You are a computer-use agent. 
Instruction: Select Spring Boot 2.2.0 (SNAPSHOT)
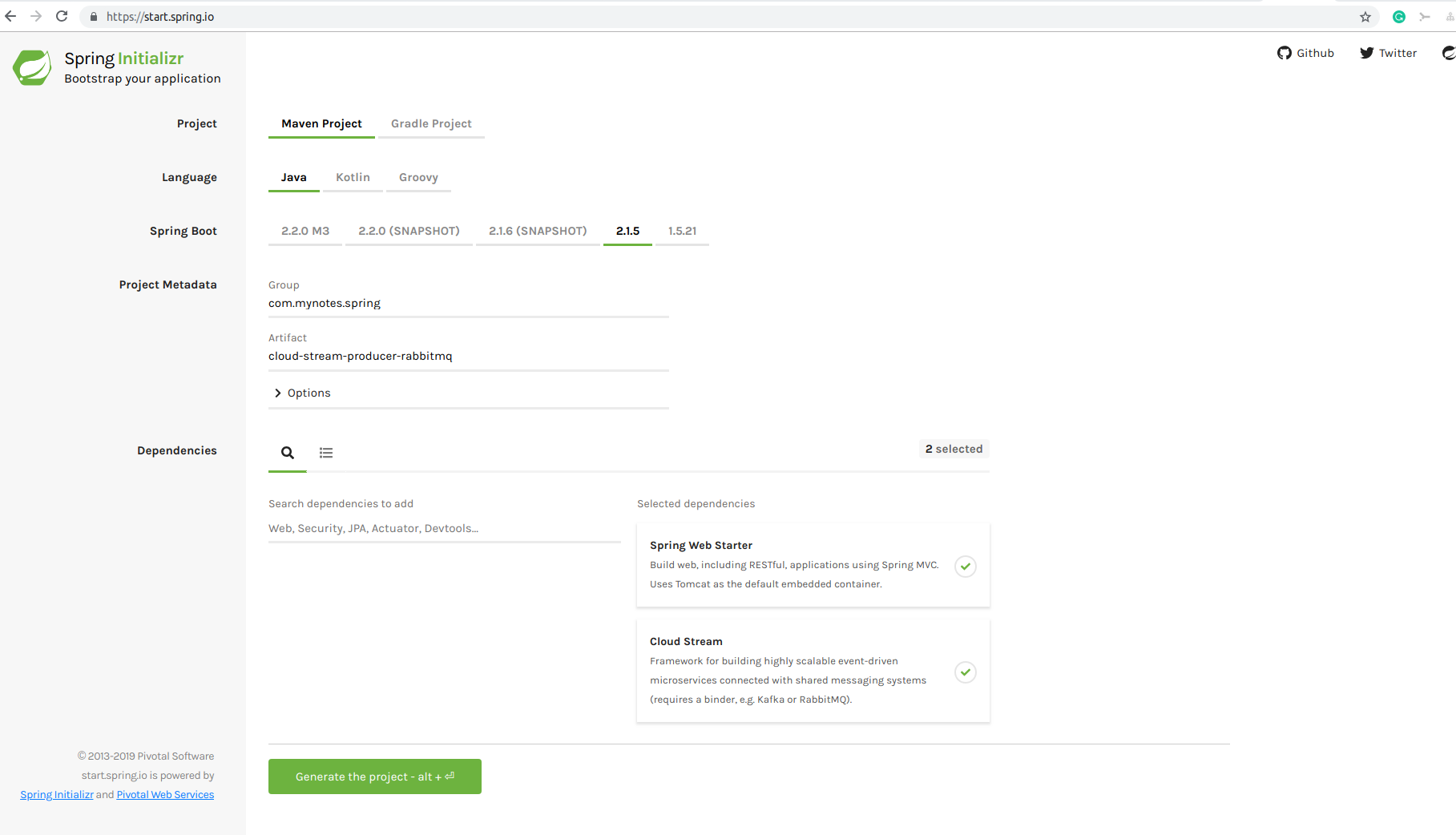point(409,231)
